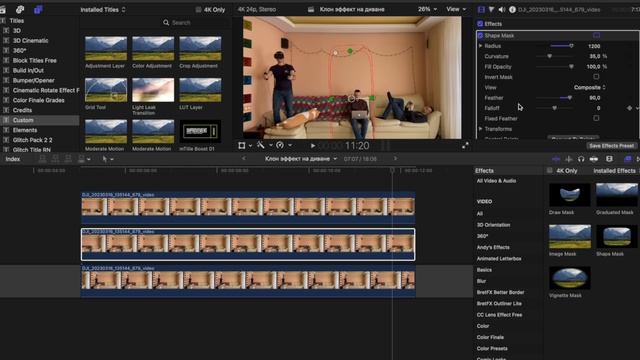Click the enhancements magic wand icon
The image size is (640, 360).
(260, 145)
